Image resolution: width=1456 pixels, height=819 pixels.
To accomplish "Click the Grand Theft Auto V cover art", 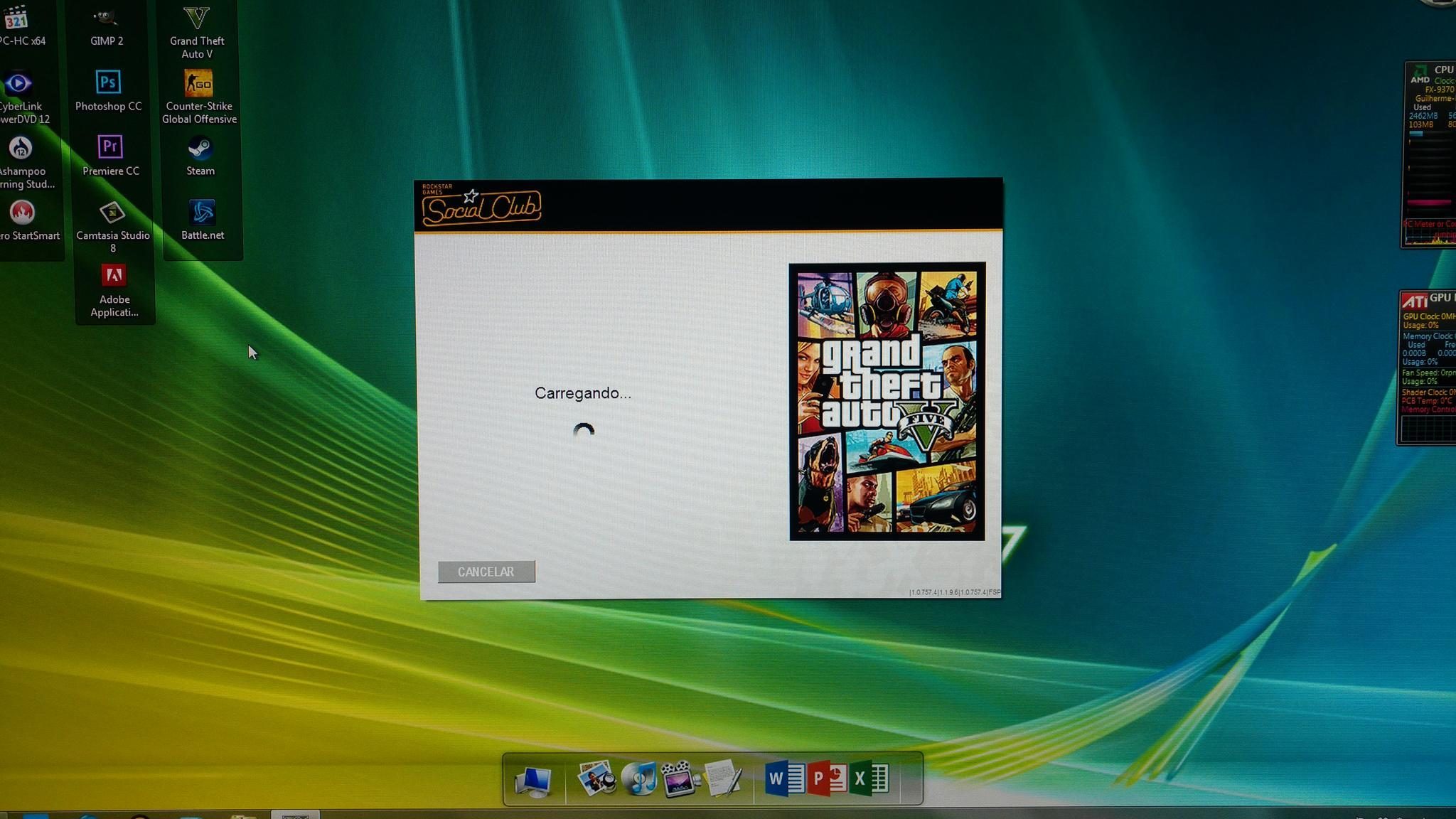I will click(887, 402).
